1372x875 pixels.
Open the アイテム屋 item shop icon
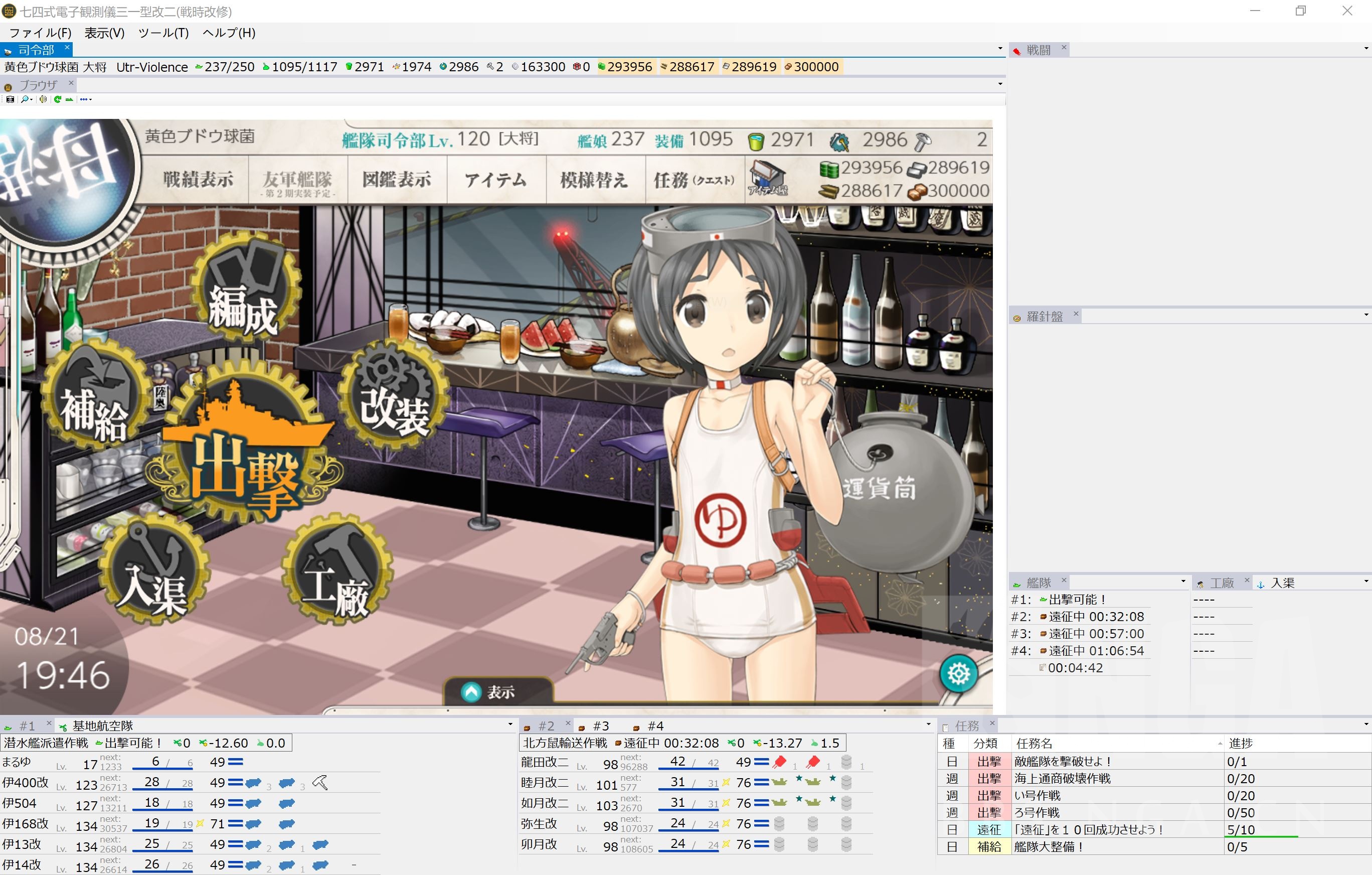coord(767,178)
